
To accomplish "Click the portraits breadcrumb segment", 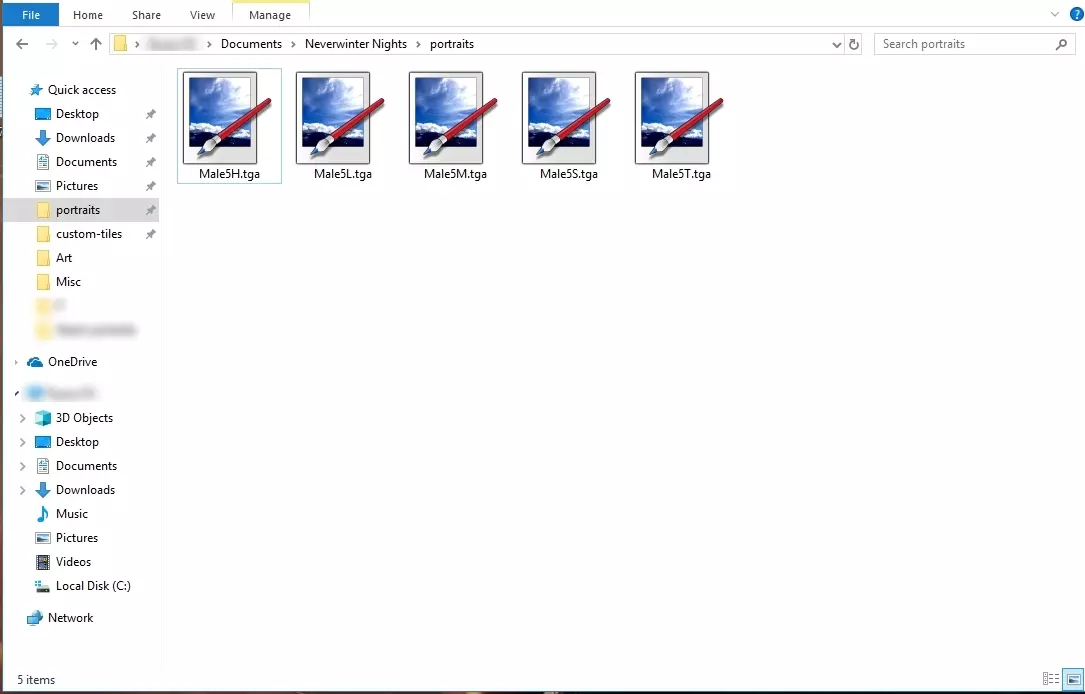I will tap(452, 44).
